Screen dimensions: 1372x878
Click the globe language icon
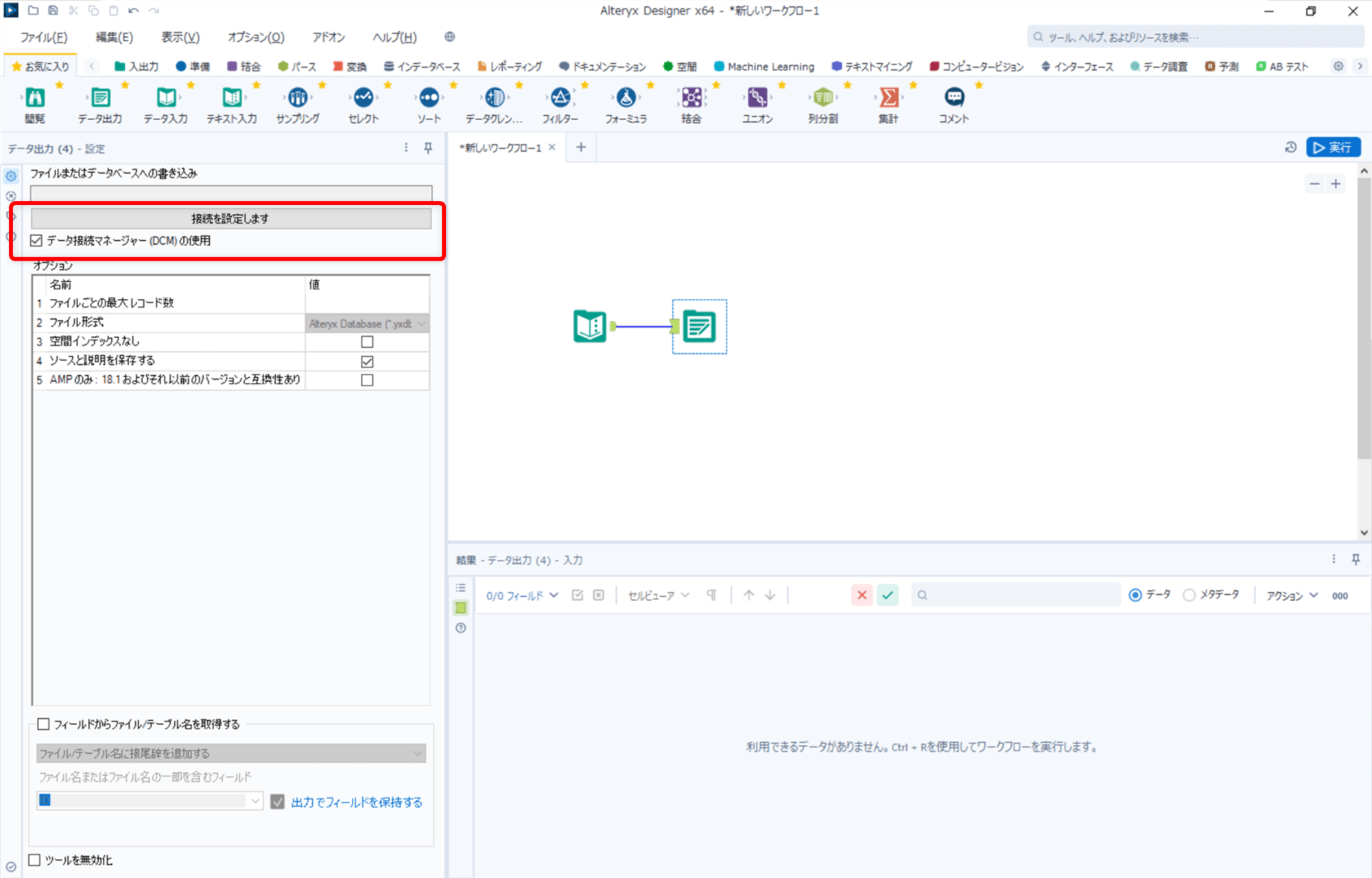coord(450,37)
